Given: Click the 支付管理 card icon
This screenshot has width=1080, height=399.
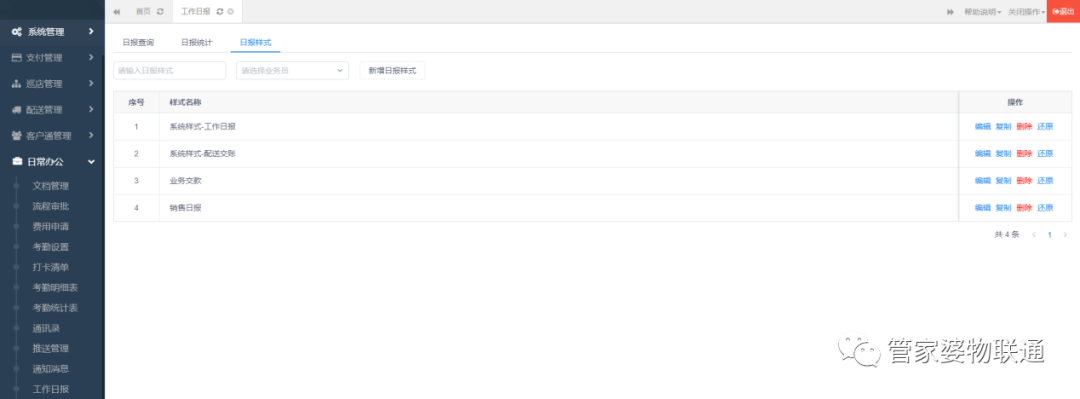Looking at the screenshot, I should [17, 58].
